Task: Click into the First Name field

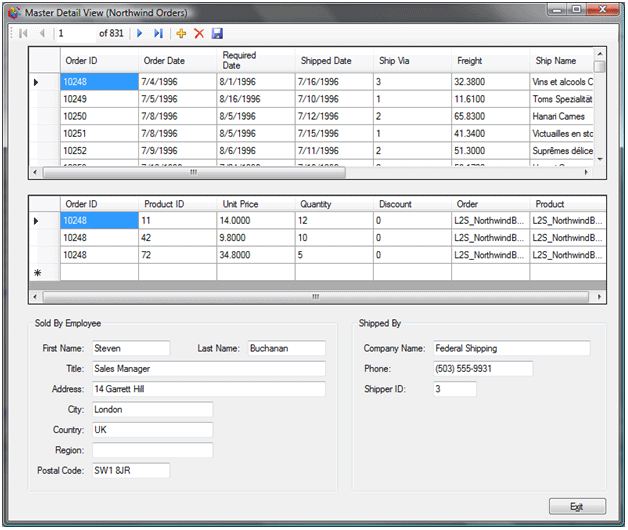Action: 132,349
